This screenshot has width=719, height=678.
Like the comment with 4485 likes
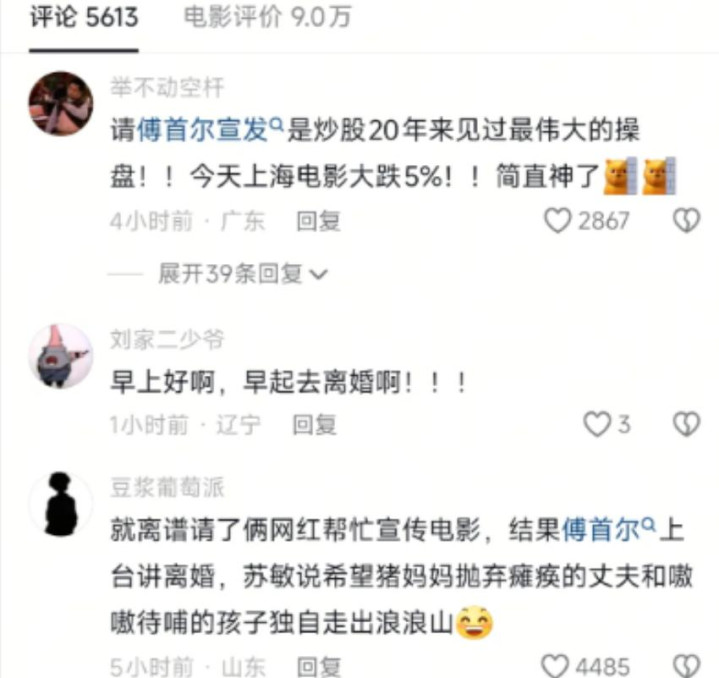click(x=555, y=666)
